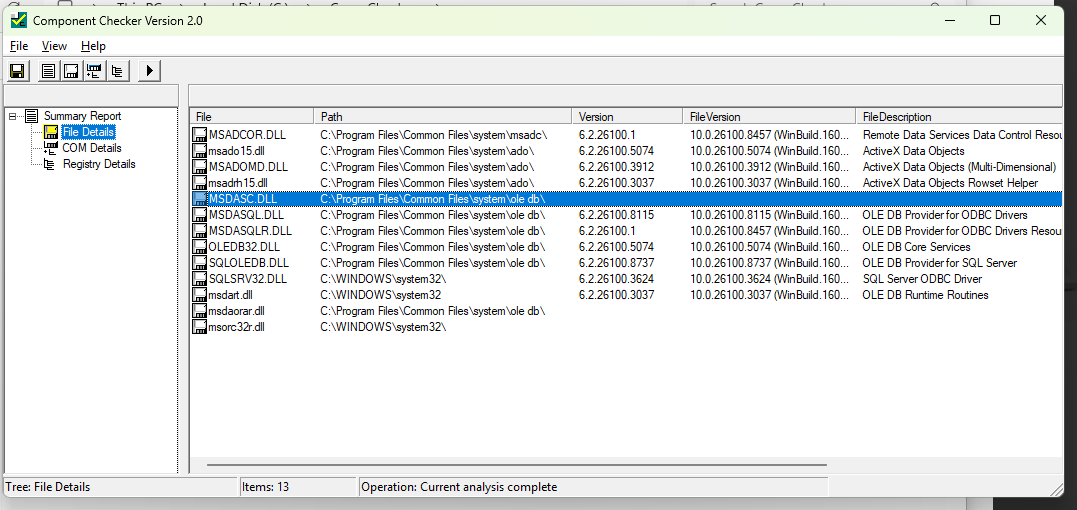Open the Help menu

pyautogui.click(x=93, y=46)
